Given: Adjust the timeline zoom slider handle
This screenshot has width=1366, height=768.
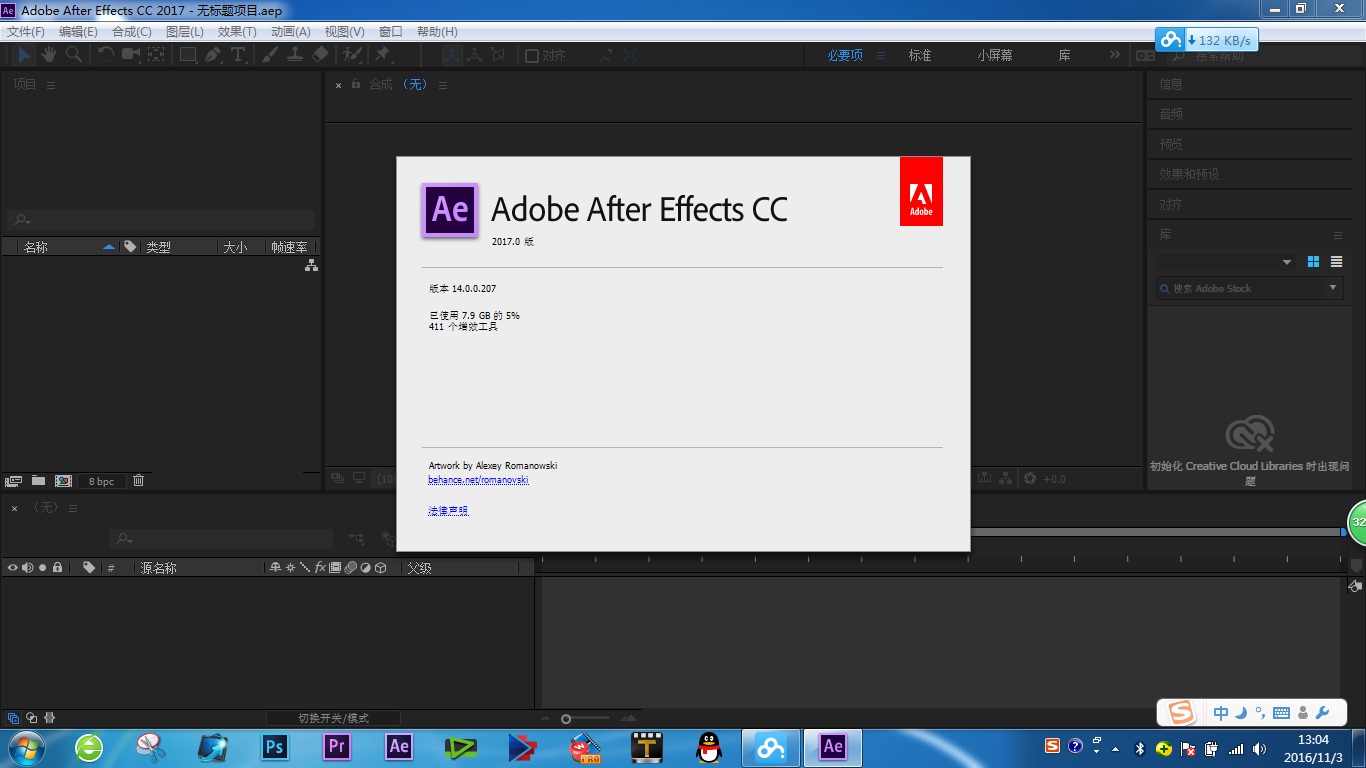Looking at the screenshot, I should [x=566, y=719].
